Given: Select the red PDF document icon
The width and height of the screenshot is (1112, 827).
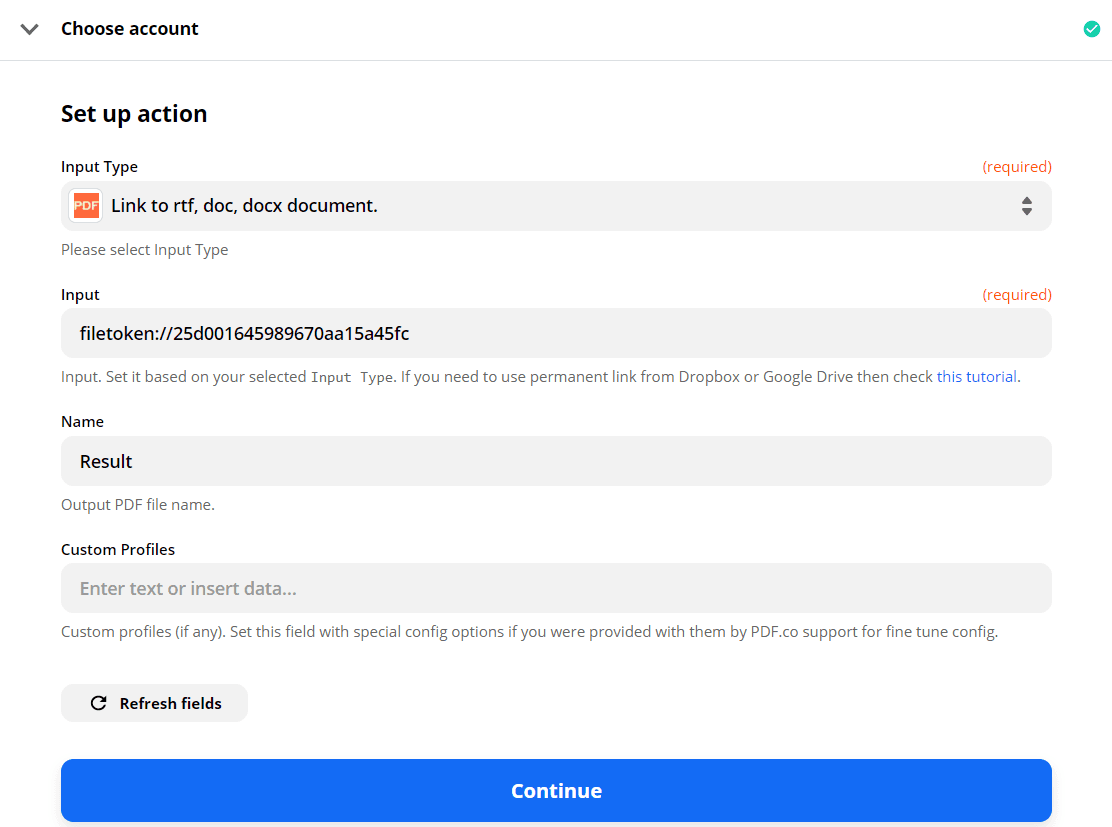Looking at the screenshot, I should click(85, 205).
